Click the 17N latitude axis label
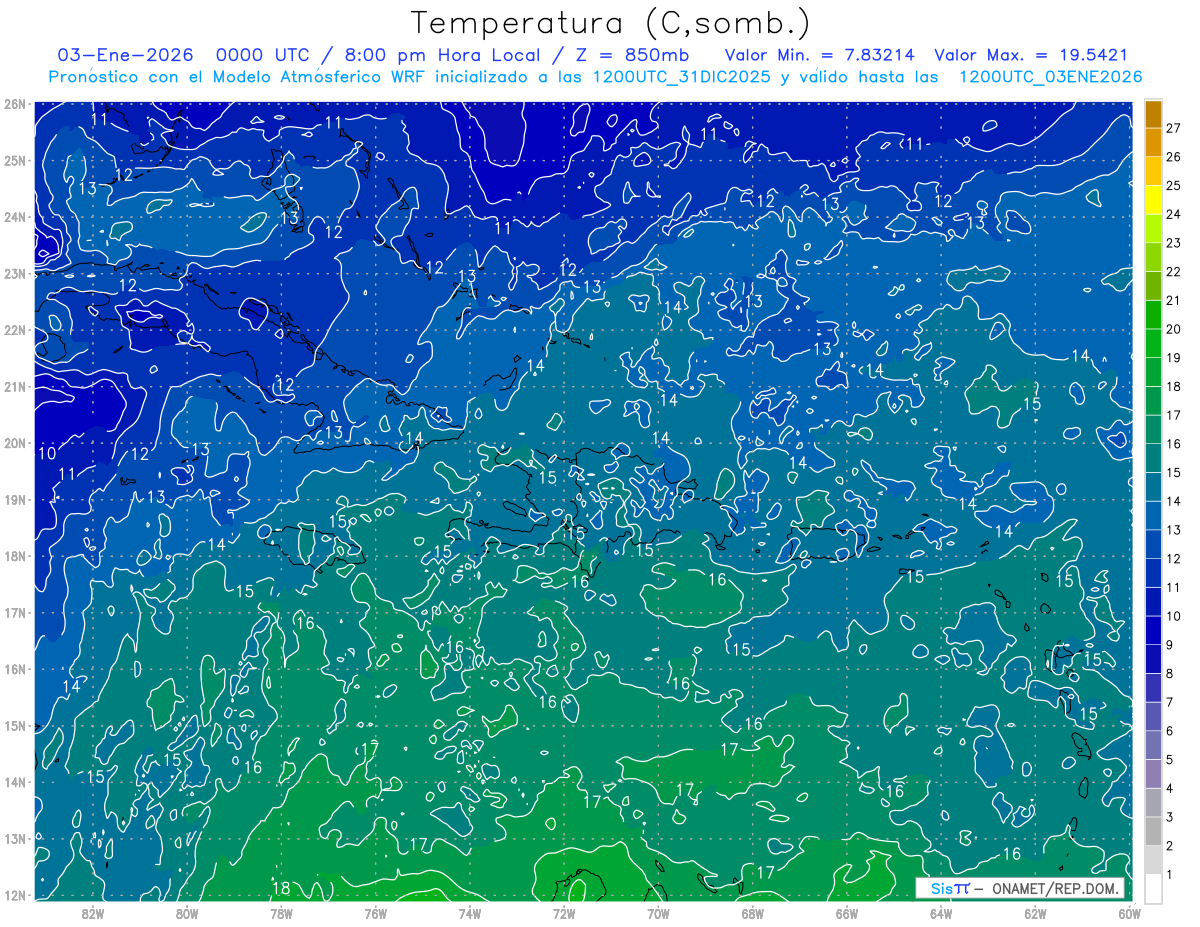The width and height of the screenshot is (1200, 927). (14, 612)
